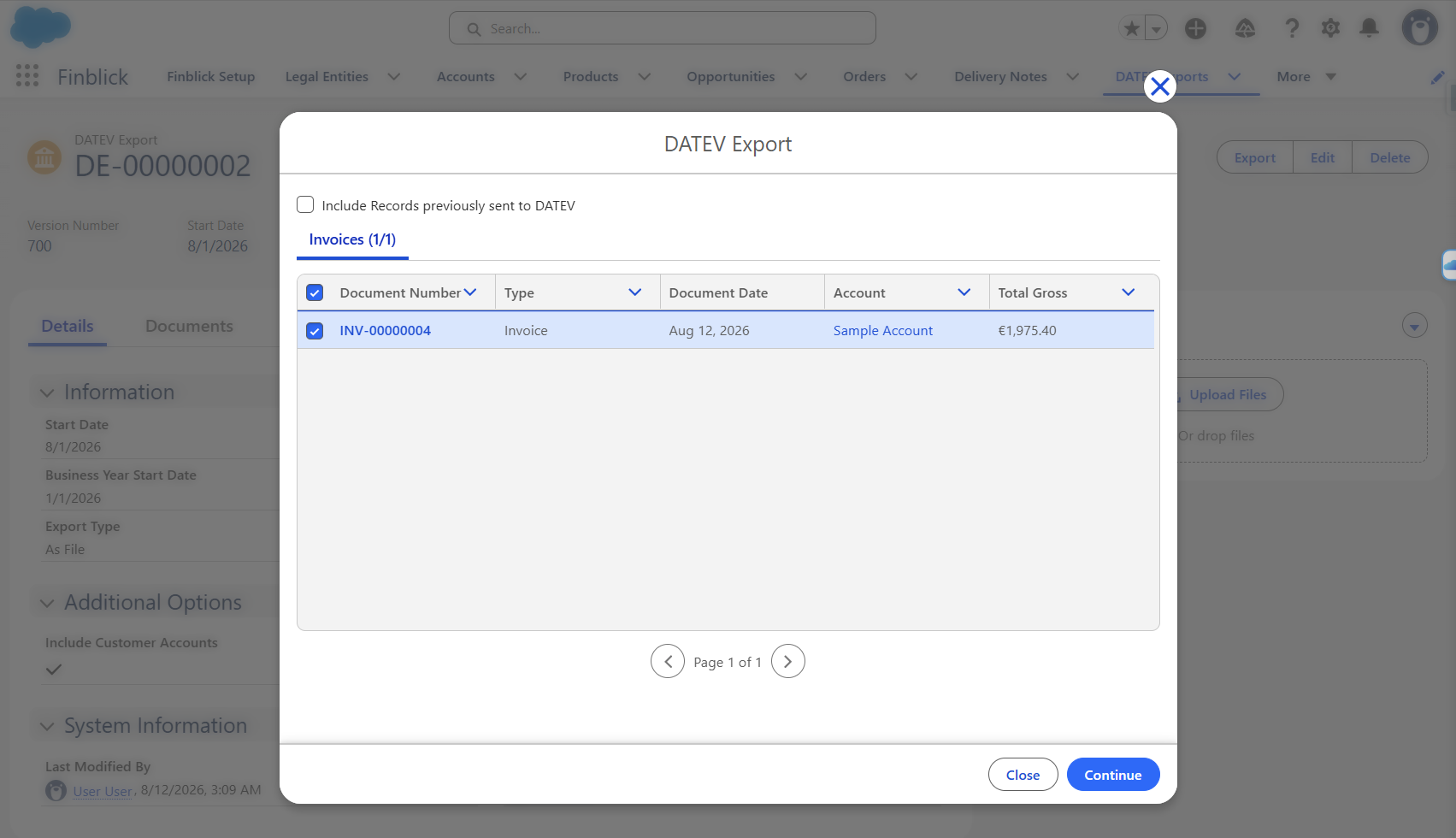Expand Orders nav dropdown chevron

tap(911, 77)
